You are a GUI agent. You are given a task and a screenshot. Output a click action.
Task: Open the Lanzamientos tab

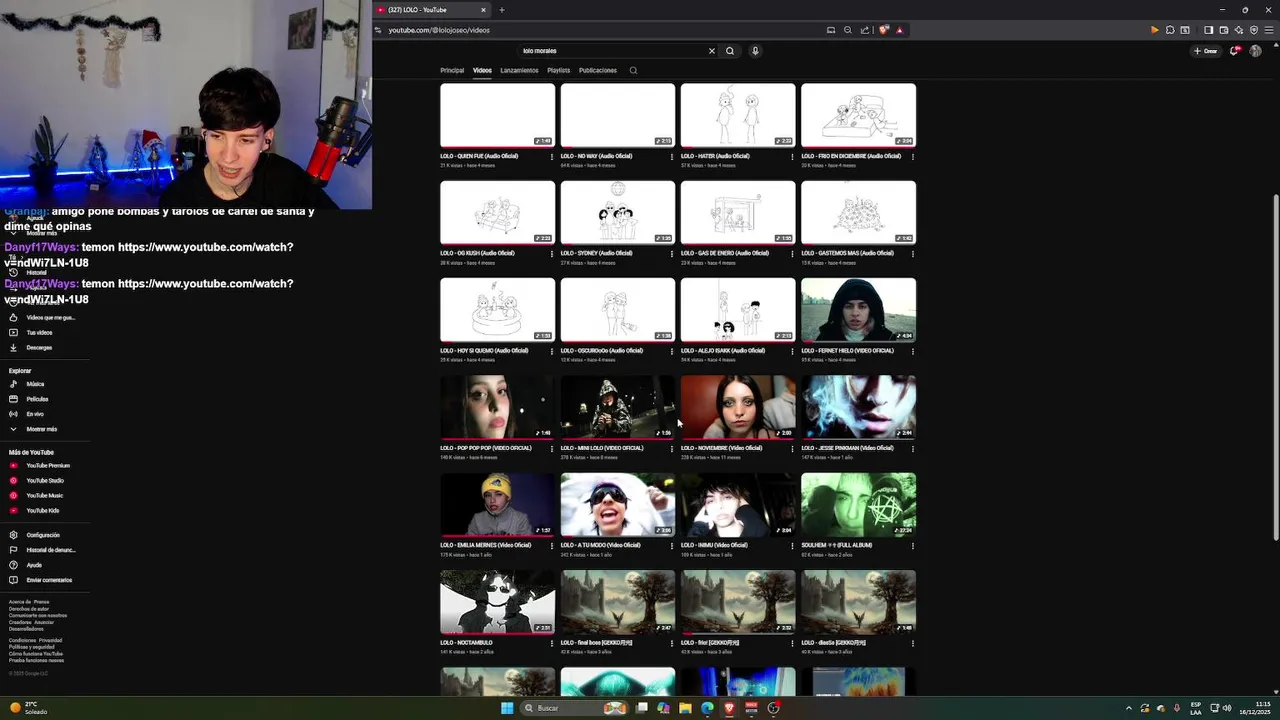519,71
